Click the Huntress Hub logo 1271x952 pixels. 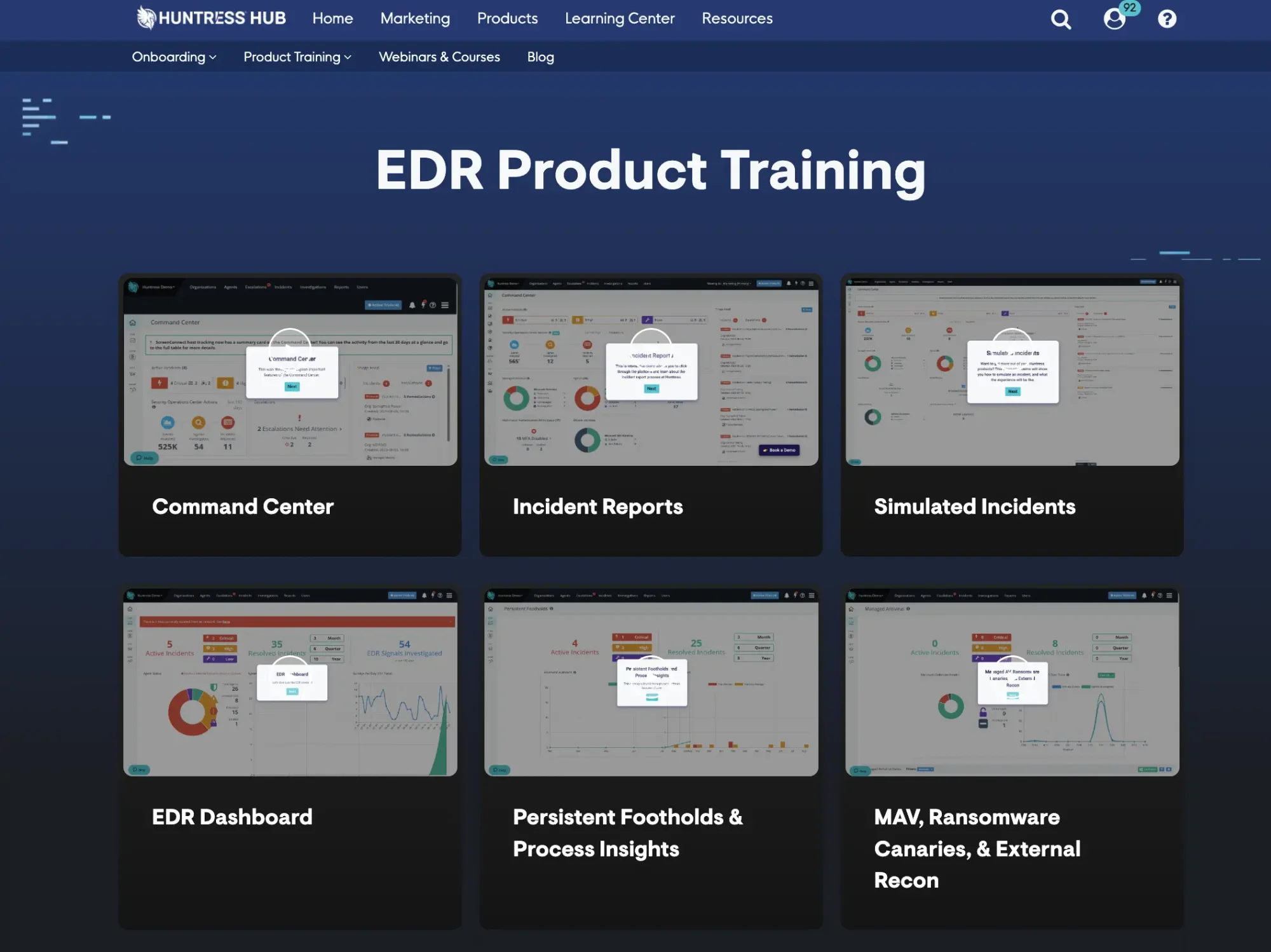coord(211,18)
